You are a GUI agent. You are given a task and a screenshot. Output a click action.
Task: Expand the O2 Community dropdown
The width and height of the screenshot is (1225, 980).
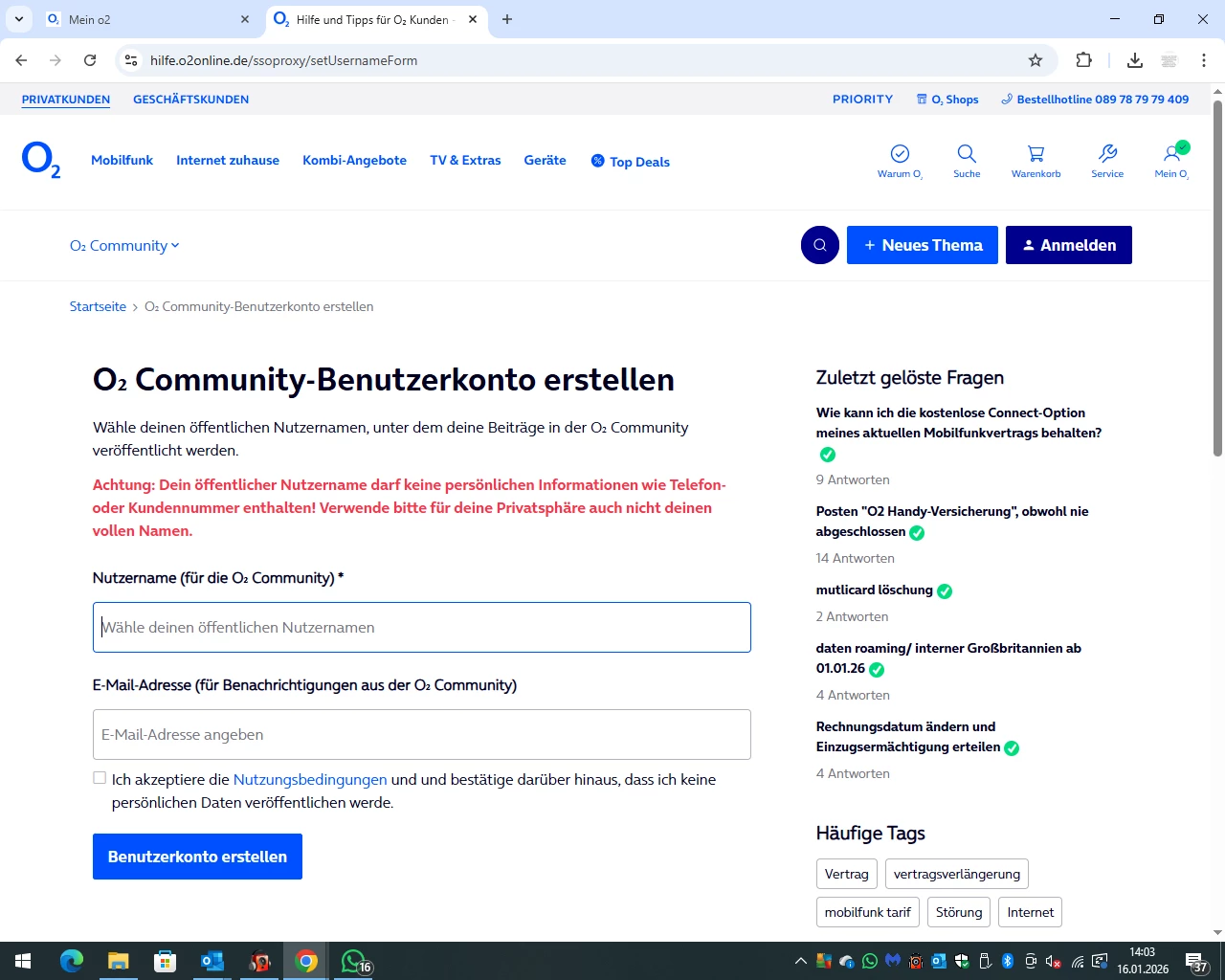[124, 246]
